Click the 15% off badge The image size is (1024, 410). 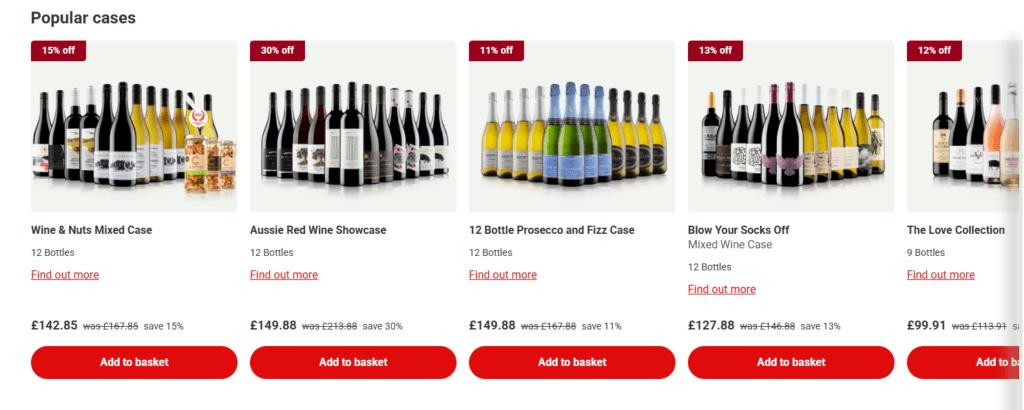tap(58, 50)
